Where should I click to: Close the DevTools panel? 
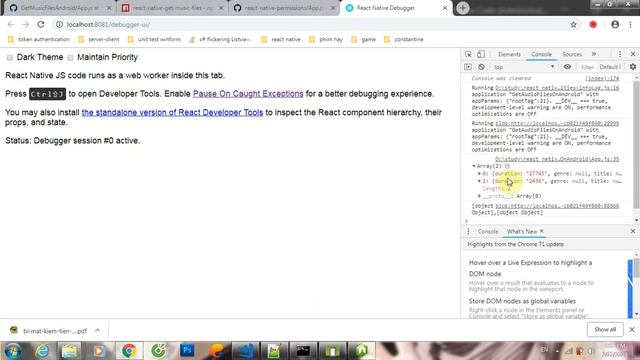point(633,54)
